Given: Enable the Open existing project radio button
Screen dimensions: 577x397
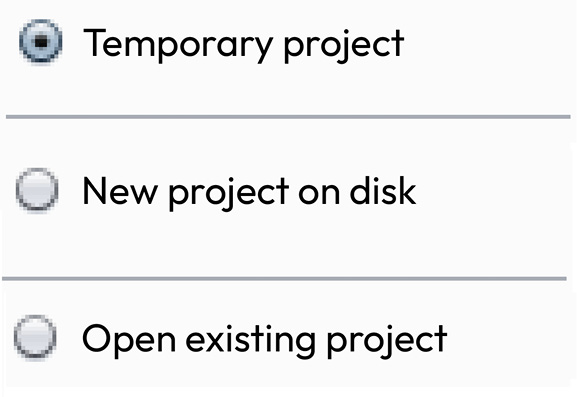Looking at the screenshot, I should [x=35, y=337].
